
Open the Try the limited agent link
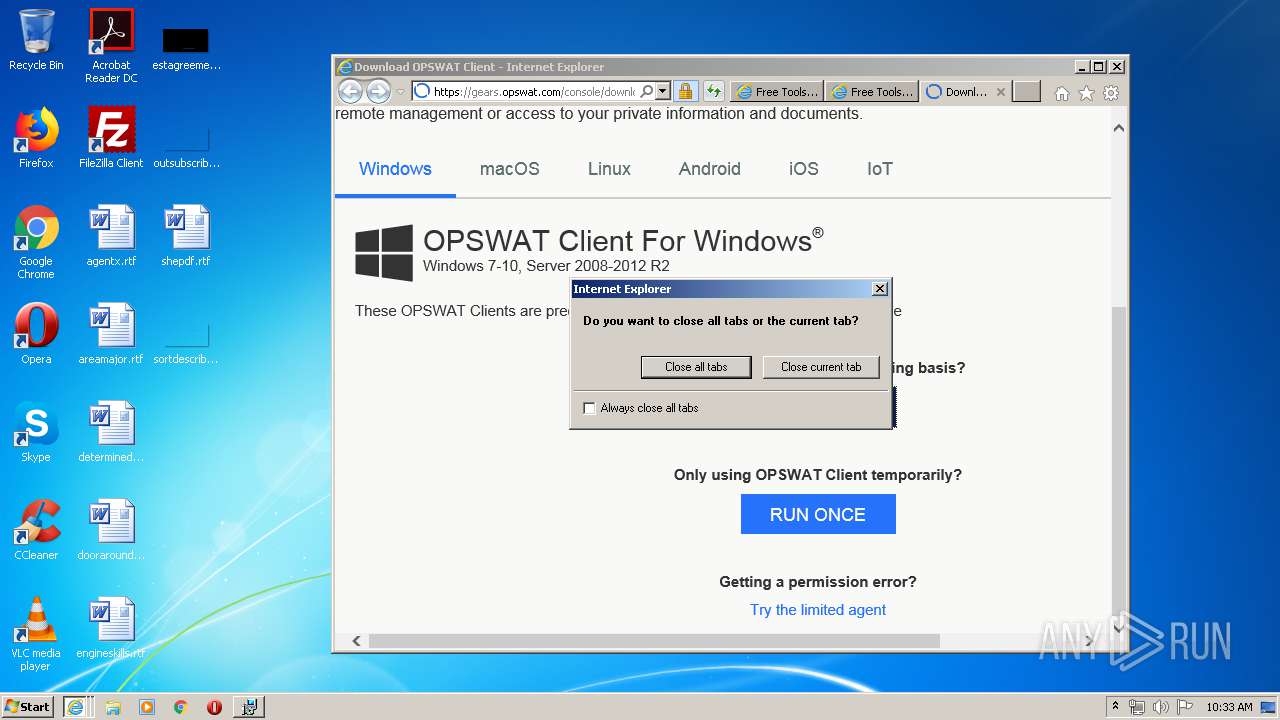tap(818, 610)
